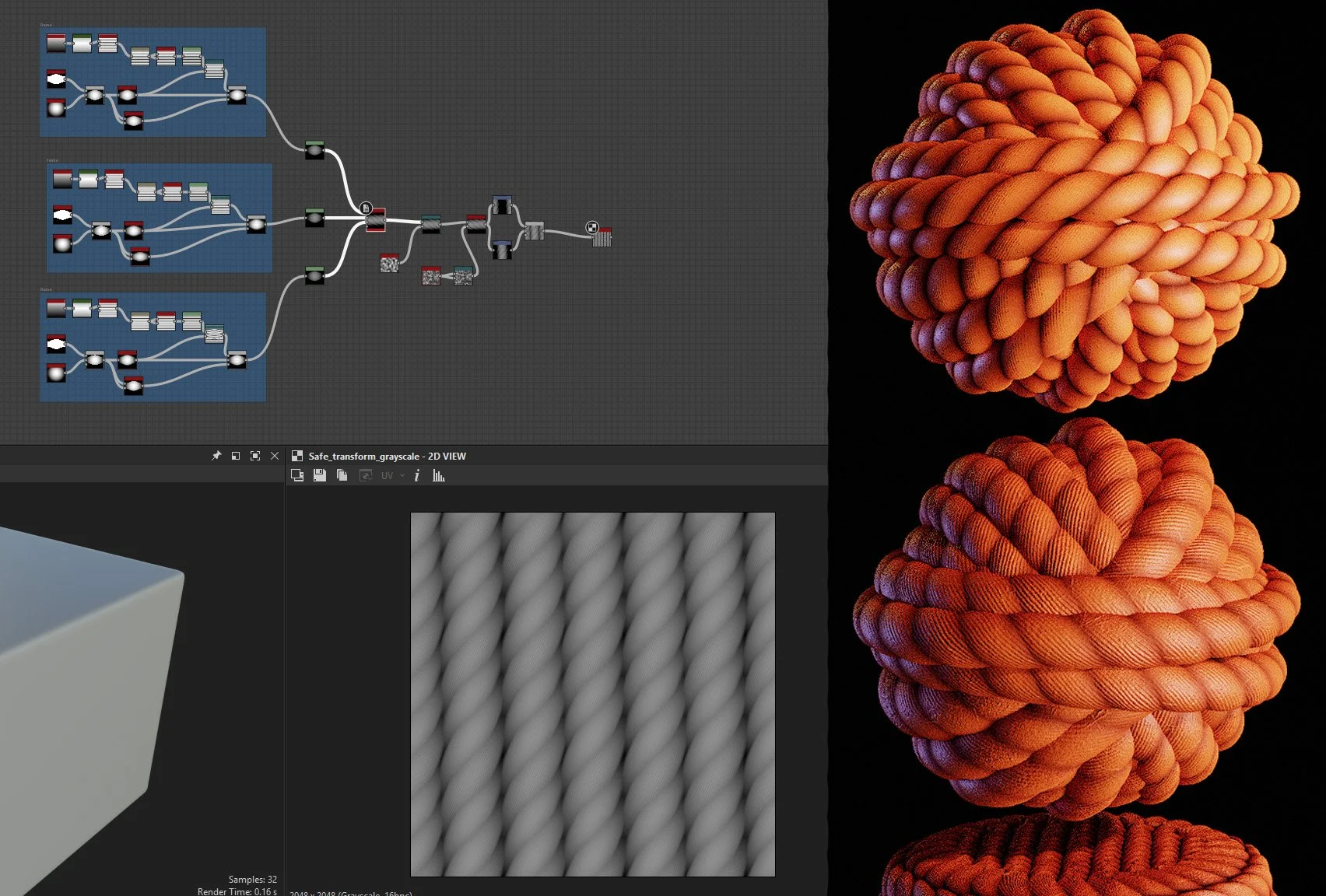
Task: Select the final output node with checker badge
Action: 602,236
